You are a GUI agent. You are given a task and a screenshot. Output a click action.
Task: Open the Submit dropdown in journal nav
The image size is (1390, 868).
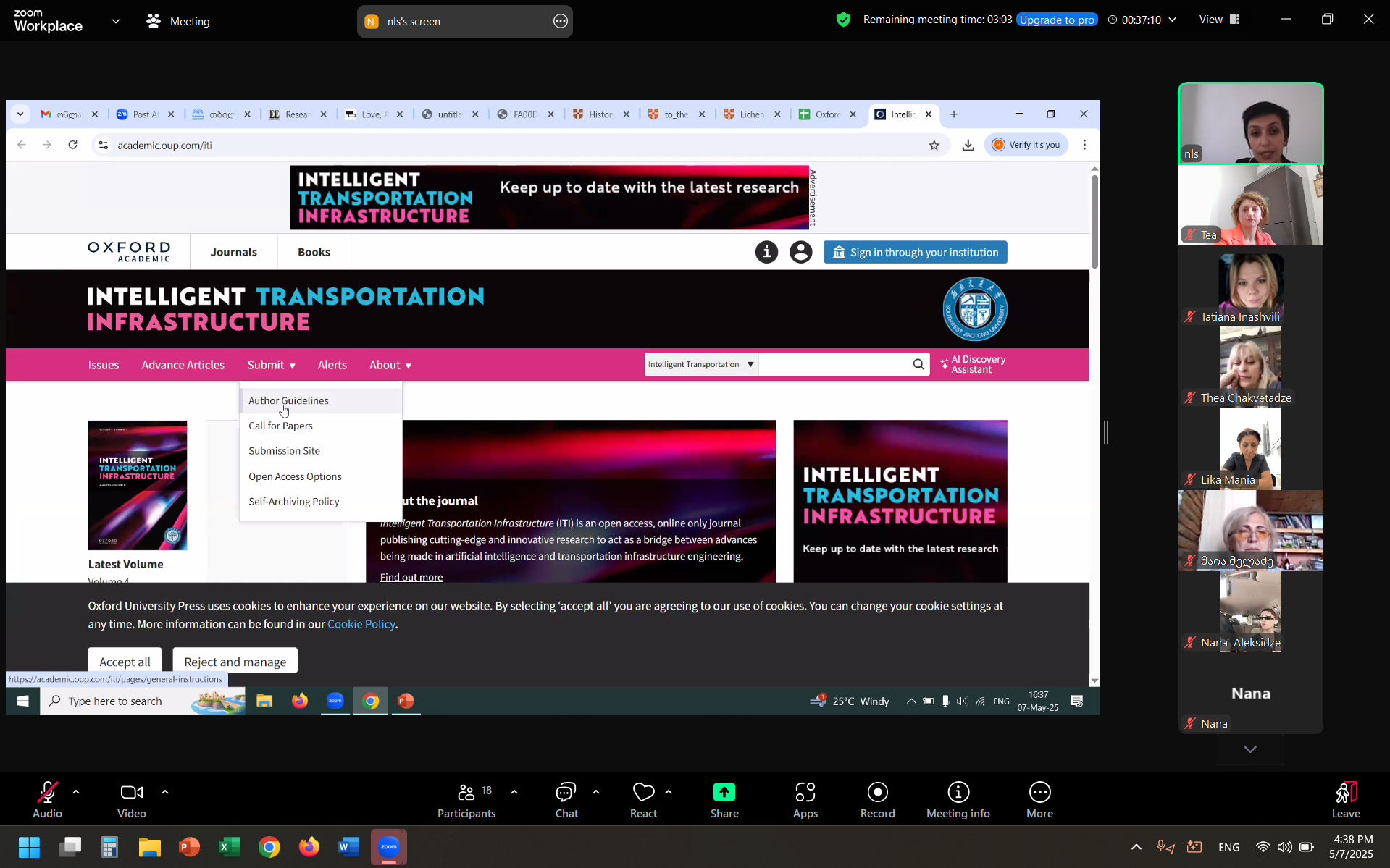point(271,365)
